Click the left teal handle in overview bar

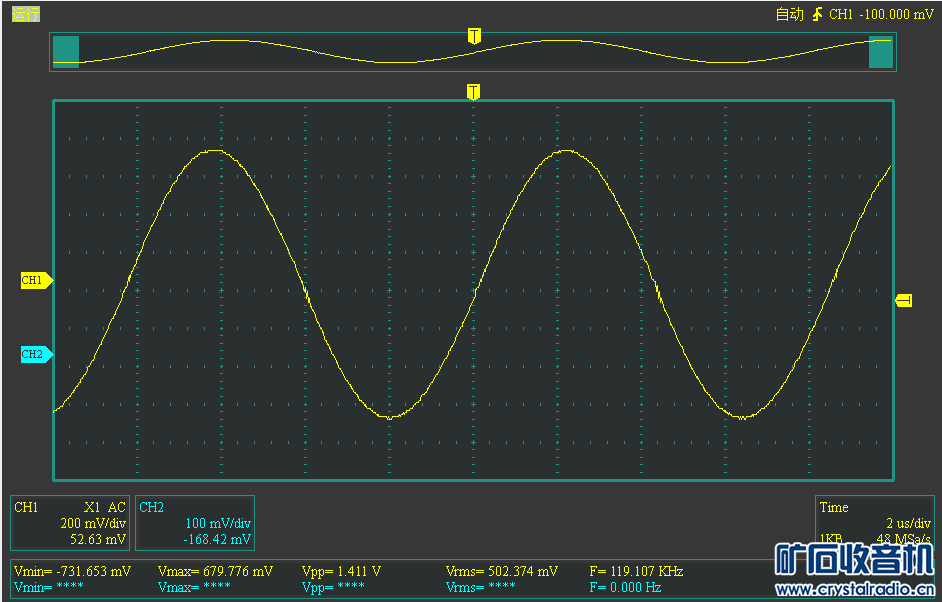coord(66,51)
